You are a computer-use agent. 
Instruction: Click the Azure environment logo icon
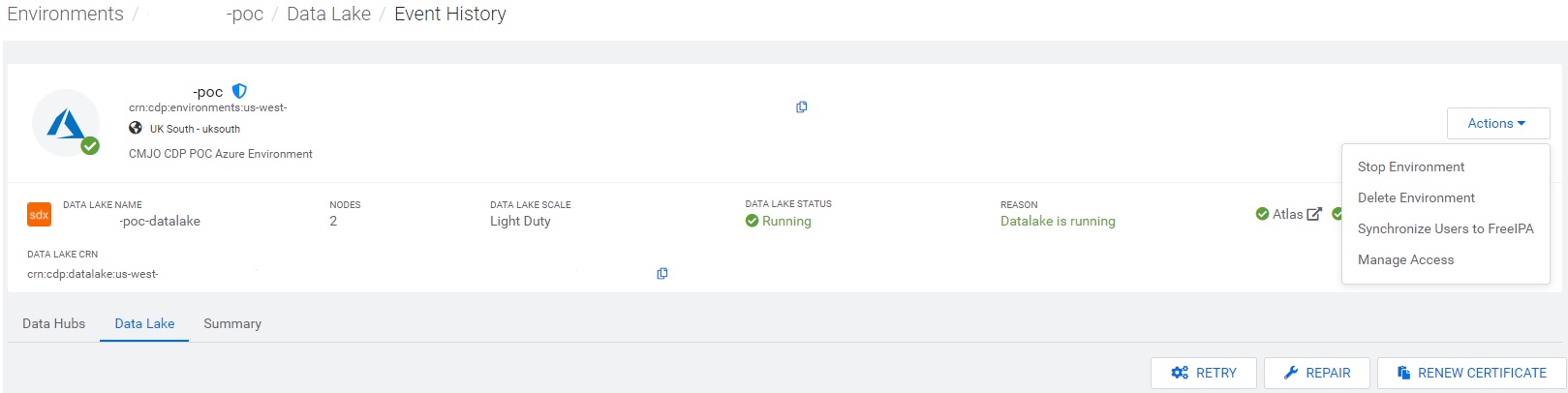coord(65,123)
